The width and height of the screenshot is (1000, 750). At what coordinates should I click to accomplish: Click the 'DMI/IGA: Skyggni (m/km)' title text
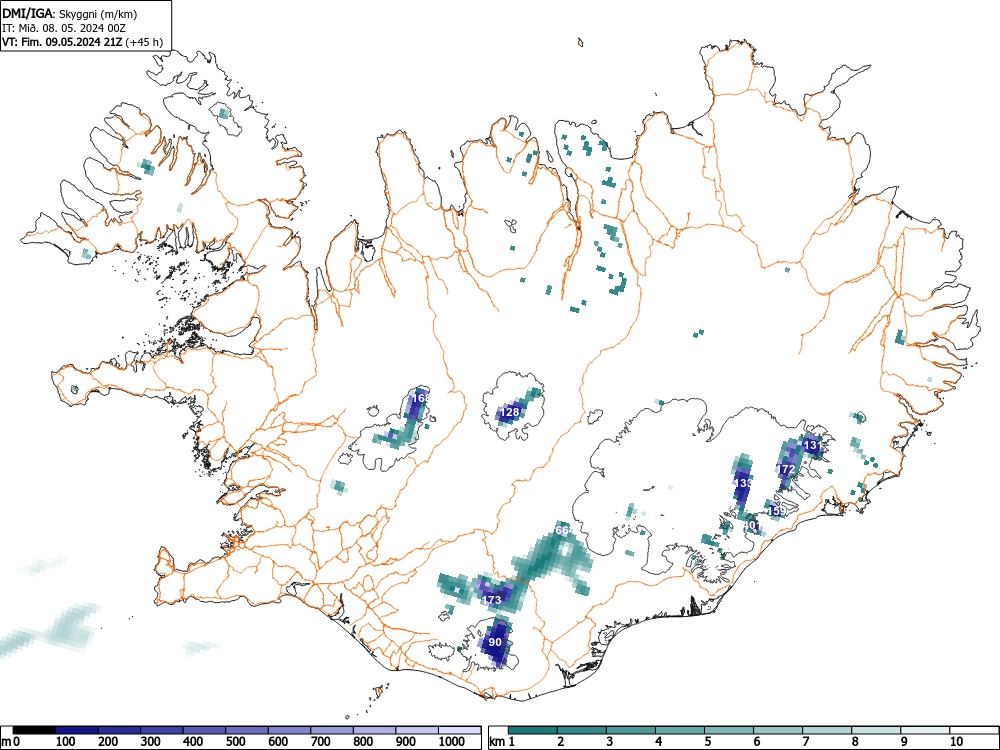(x=70, y=13)
